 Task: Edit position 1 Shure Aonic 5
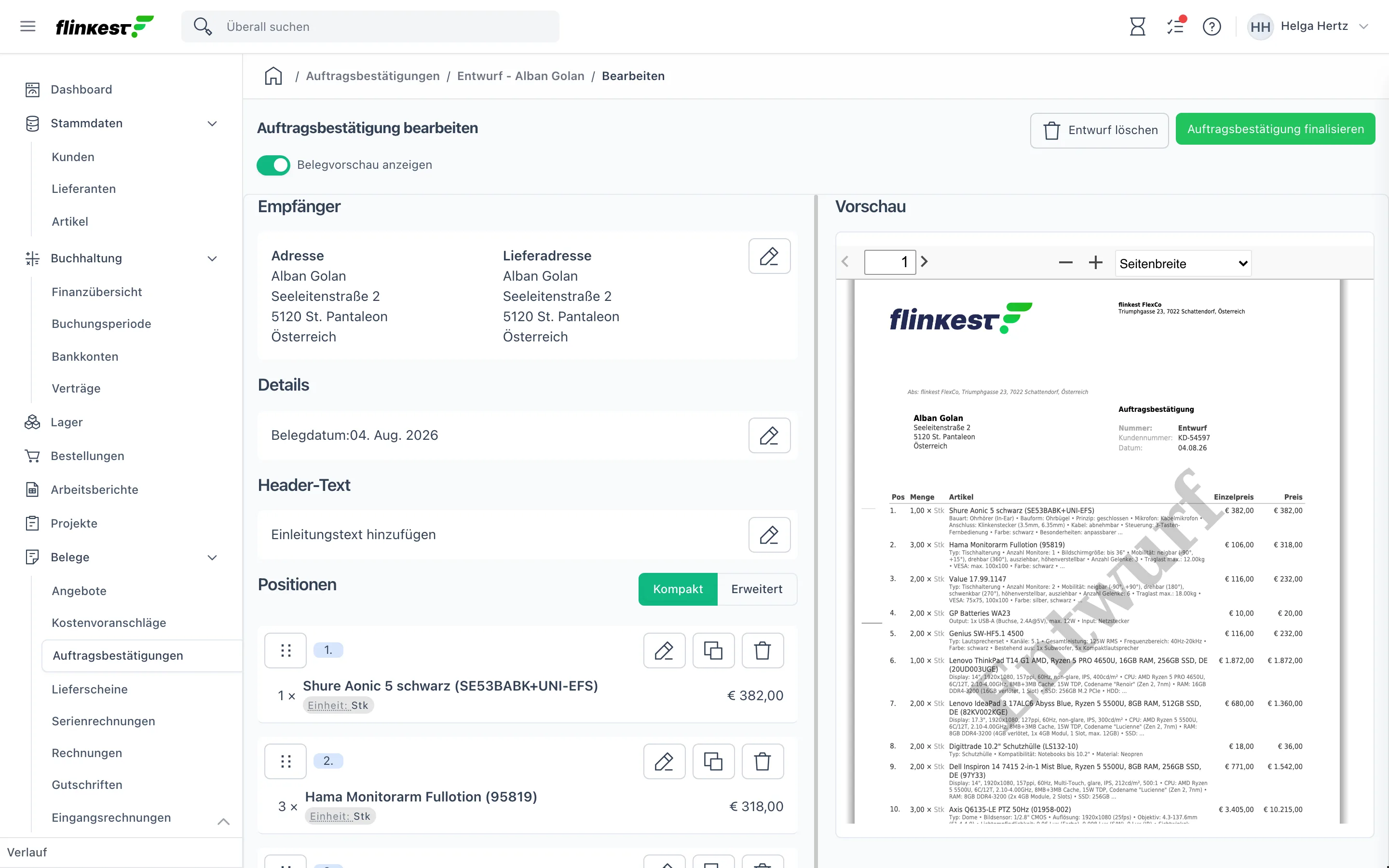(664, 651)
